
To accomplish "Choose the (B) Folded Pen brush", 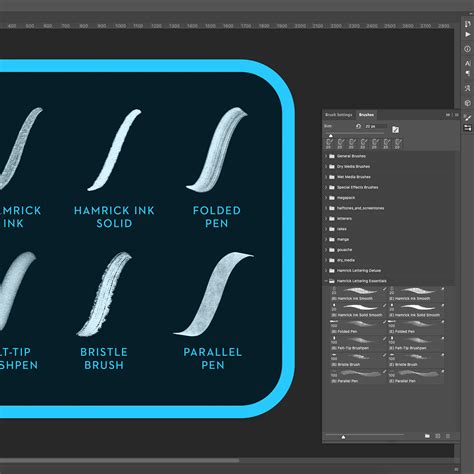I will pos(358,327).
